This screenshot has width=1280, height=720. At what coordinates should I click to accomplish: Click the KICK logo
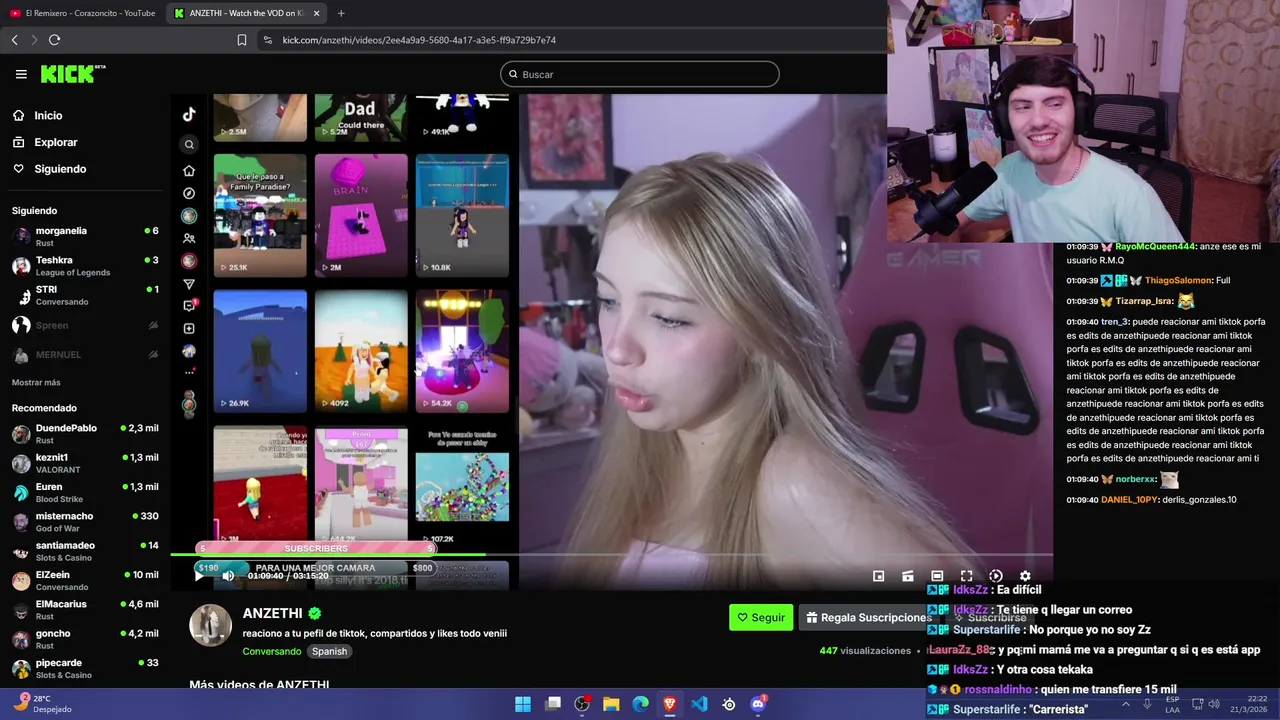[x=73, y=74]
